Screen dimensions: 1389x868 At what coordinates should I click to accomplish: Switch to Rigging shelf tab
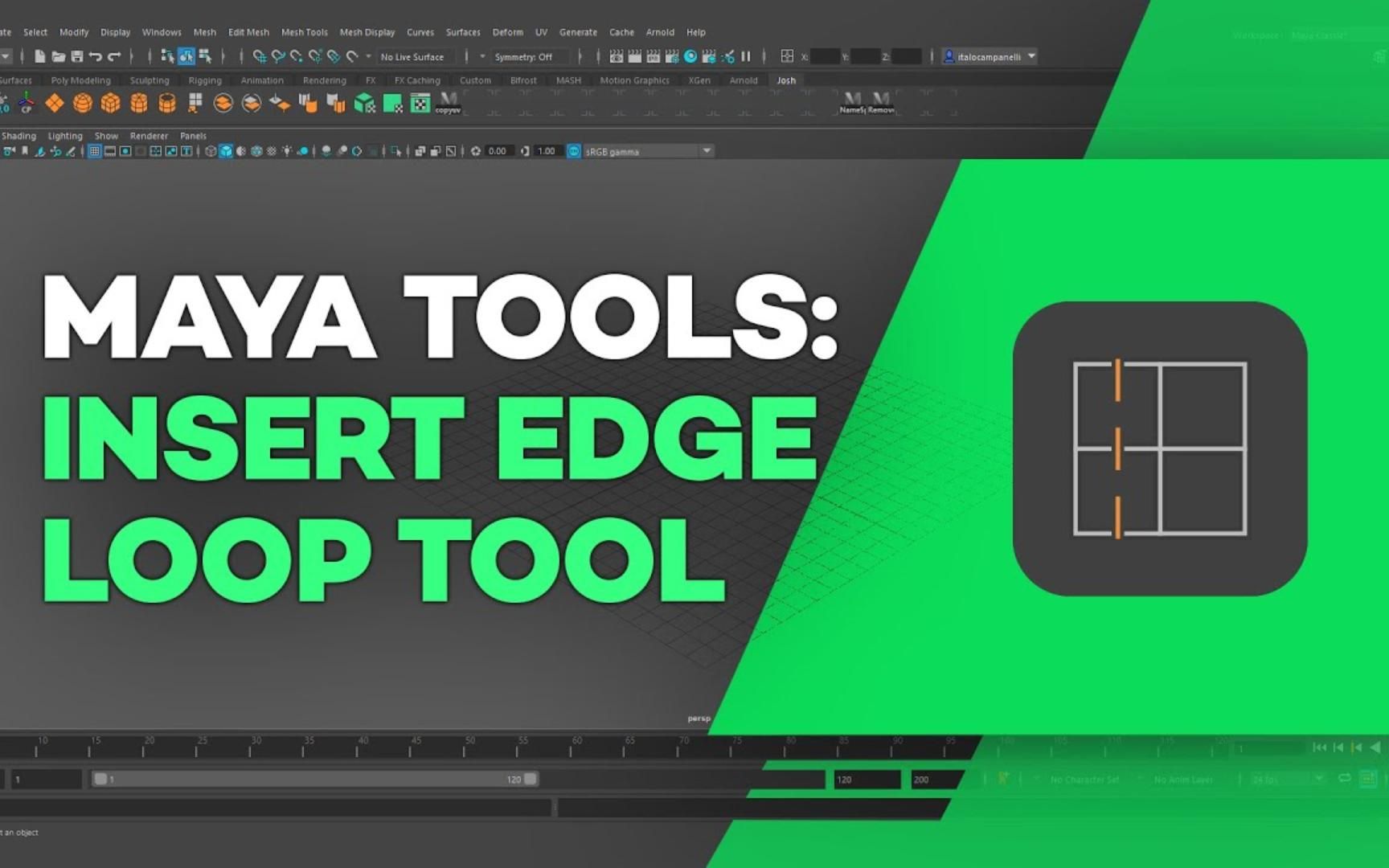tap(205, 80)
